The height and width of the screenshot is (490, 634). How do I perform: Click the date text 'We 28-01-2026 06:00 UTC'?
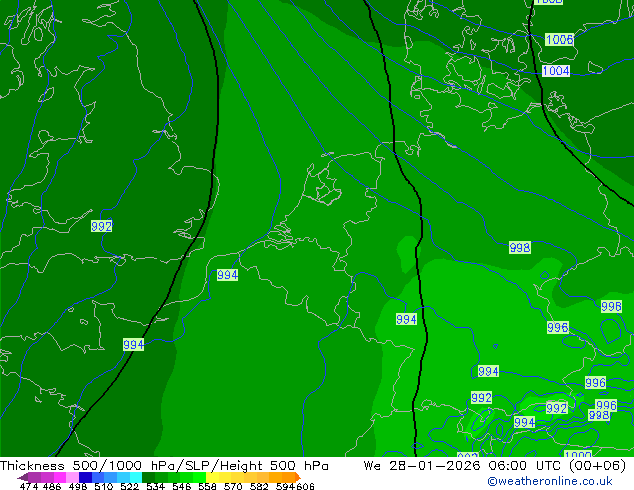tap(463, 466)
